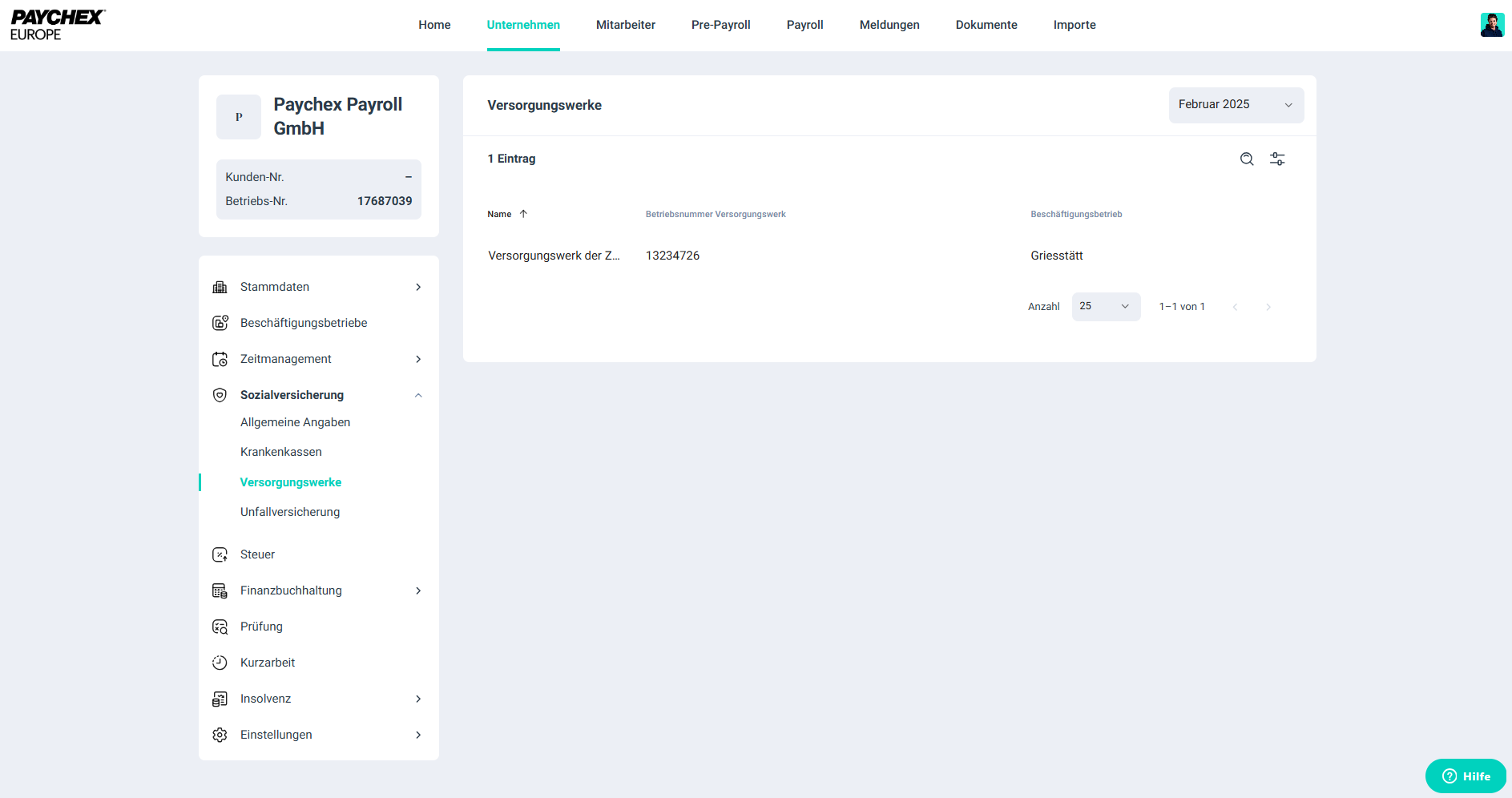This screenshot has width=1512, height=798.
Task: Open the Februar 2025 period dropdown
Action: (1236, 105)
